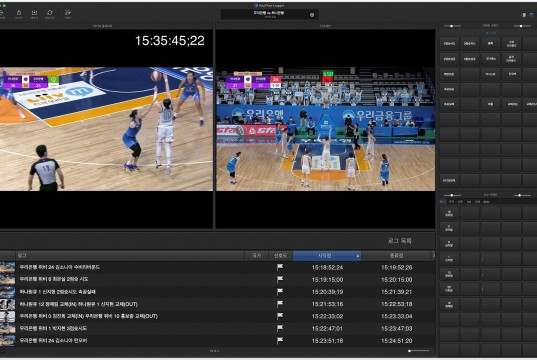
Task: Select end time 15:23:33;04
Action: click(x=397, y=316)
